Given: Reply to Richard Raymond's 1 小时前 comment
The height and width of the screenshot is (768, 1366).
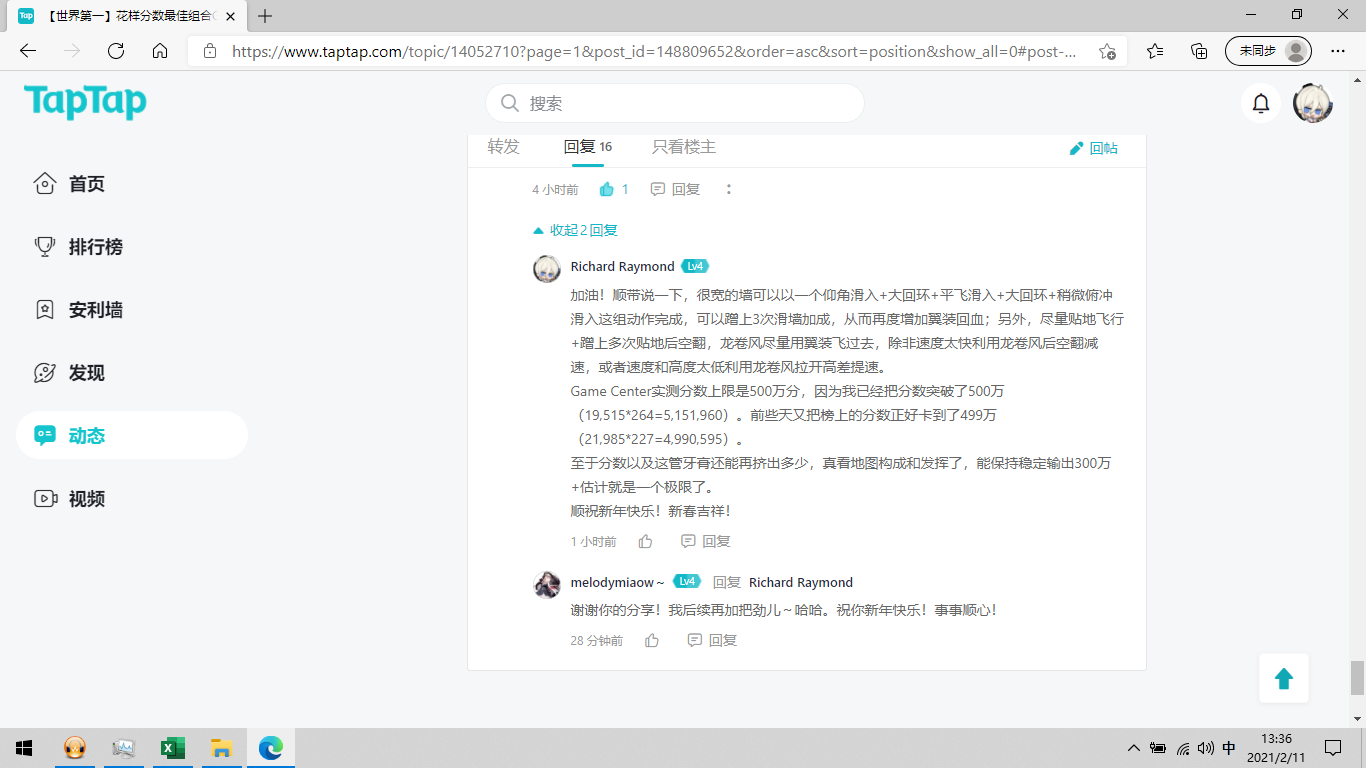Looking at the screenshot, I should coord(706,541).
